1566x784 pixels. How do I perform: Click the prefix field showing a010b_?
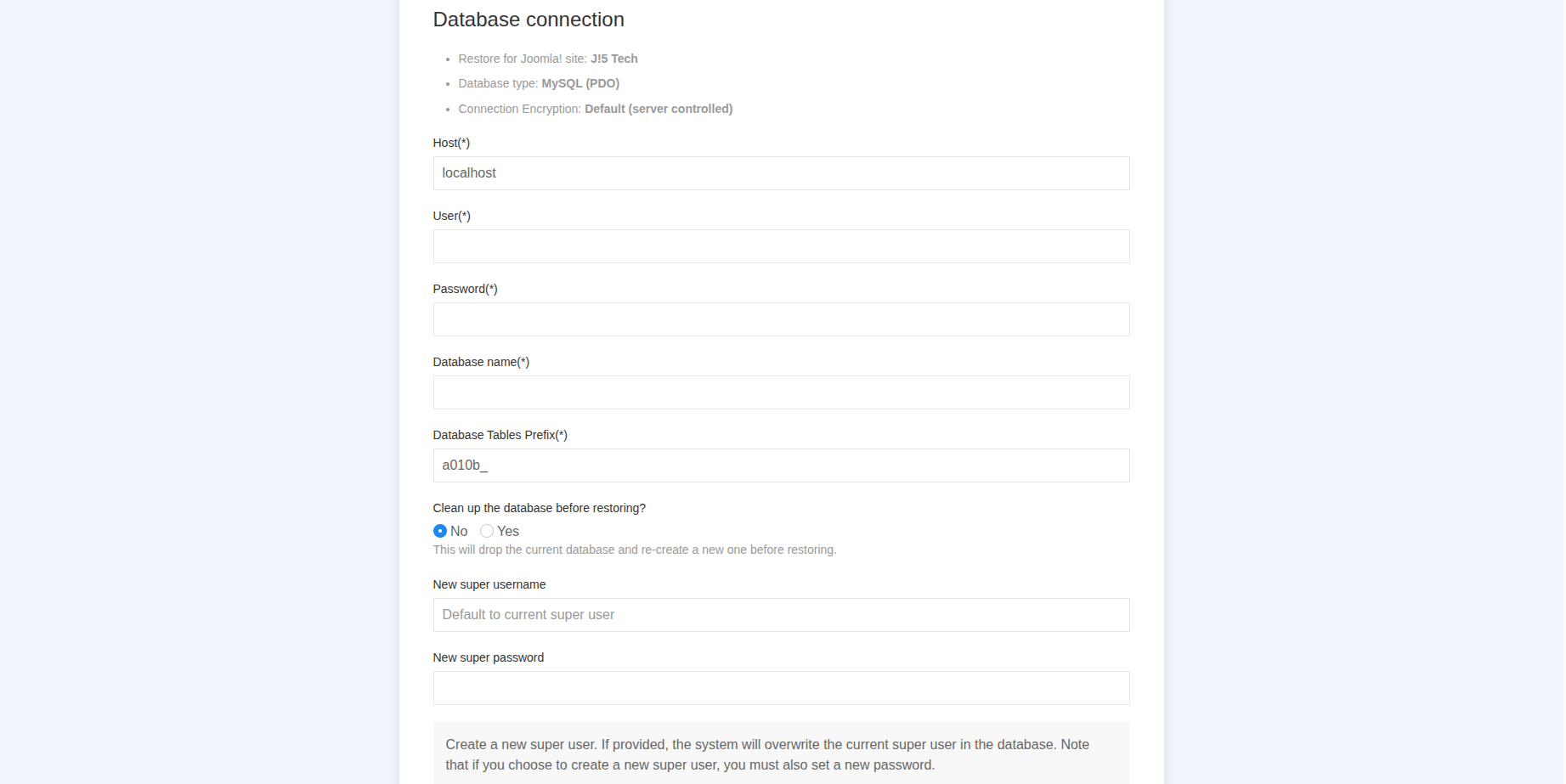point(781,465)
